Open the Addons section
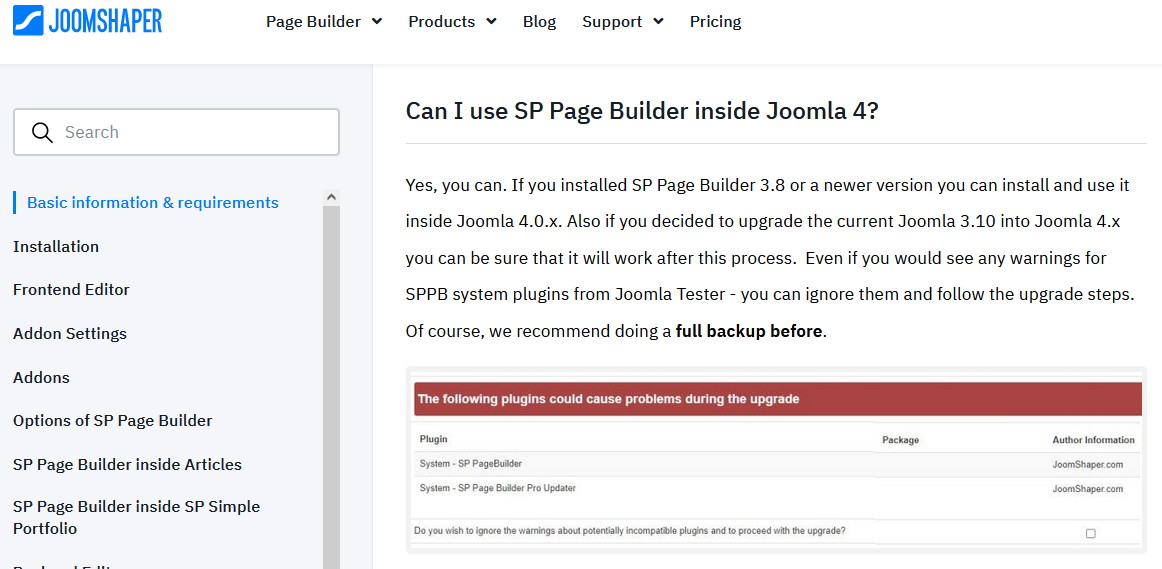Image resolution: width=1162 pixels, height=569 pixels. click(x=41, y=377)
